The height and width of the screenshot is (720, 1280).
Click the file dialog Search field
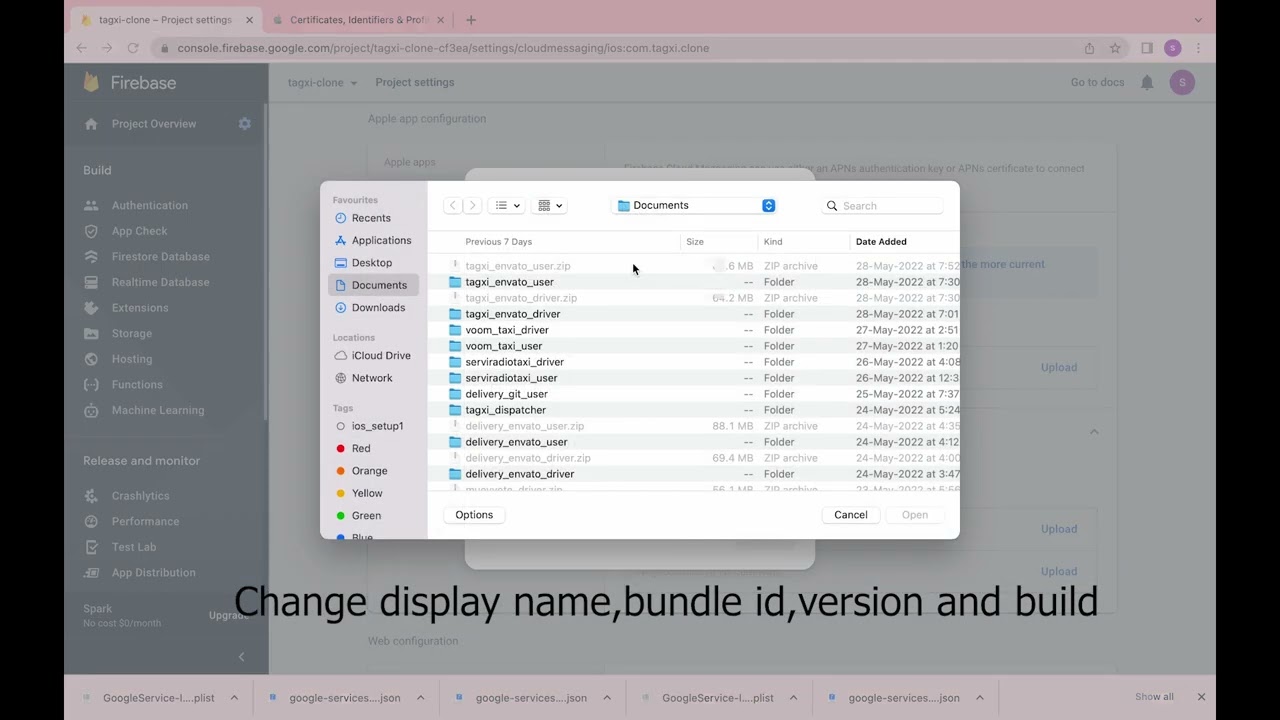tap(883, 206)
